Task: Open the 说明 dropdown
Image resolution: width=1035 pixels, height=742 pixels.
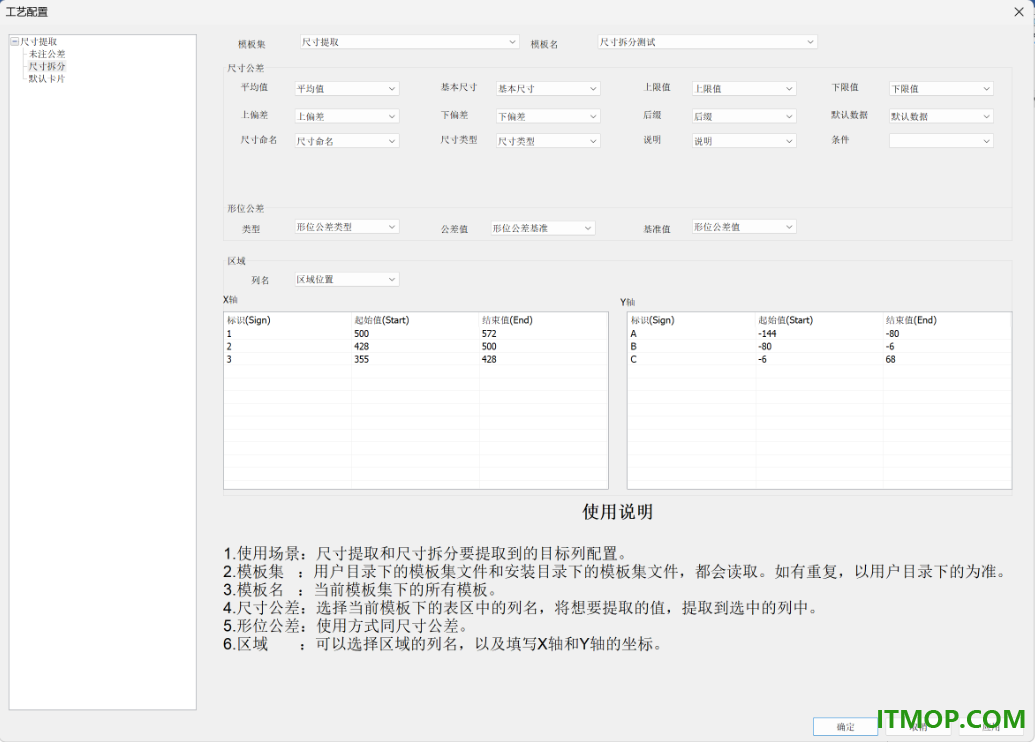Action: (x=744, y=141)
